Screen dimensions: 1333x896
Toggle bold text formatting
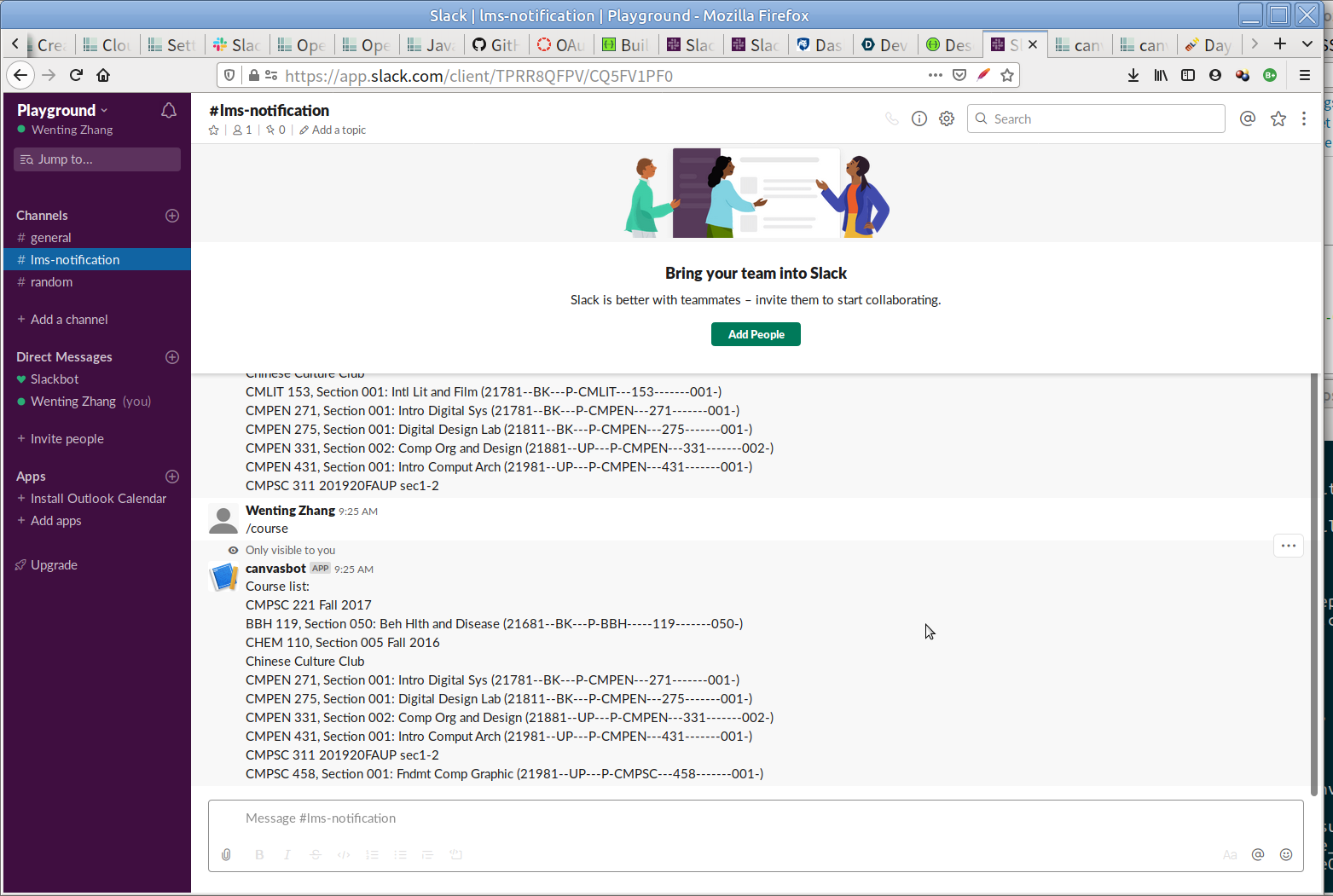pyautogui.click(x=259, y=855)
